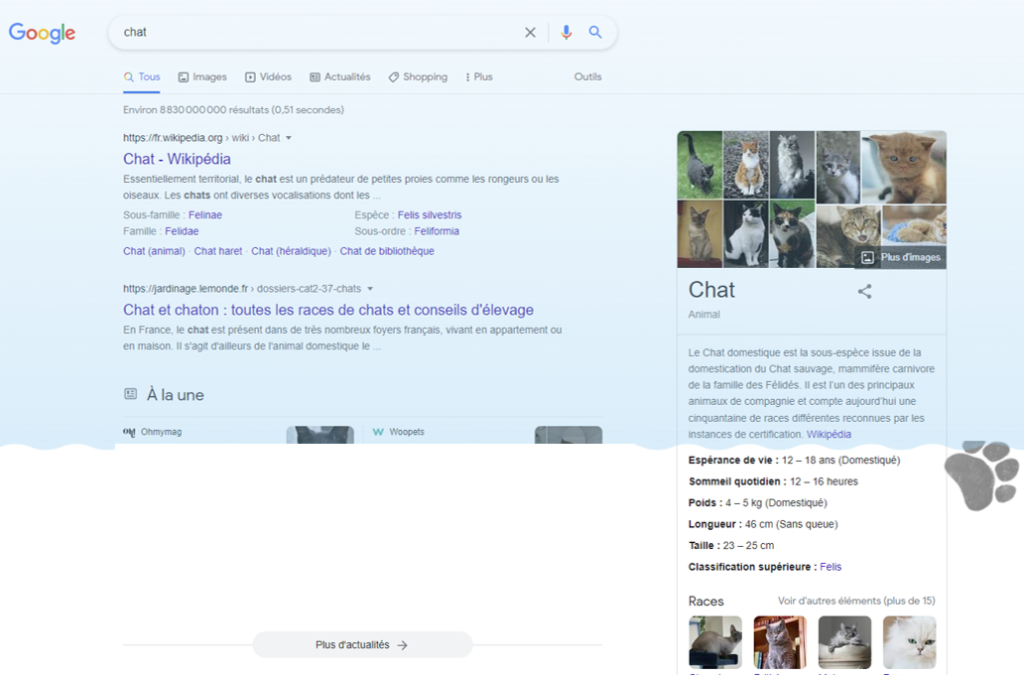Click the 'À la une' news icon

click(131, 394)
